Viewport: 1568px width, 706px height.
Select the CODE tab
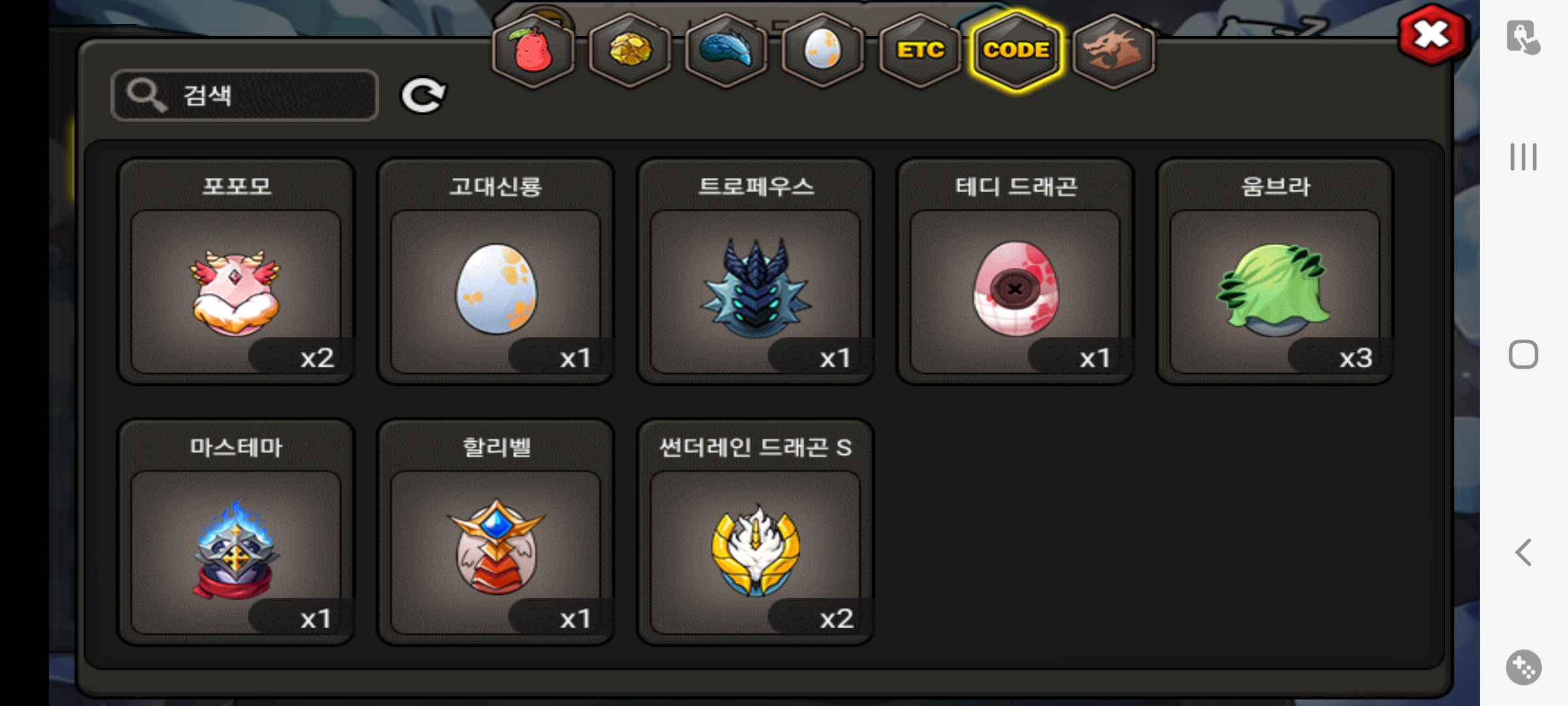(1017, 50)
